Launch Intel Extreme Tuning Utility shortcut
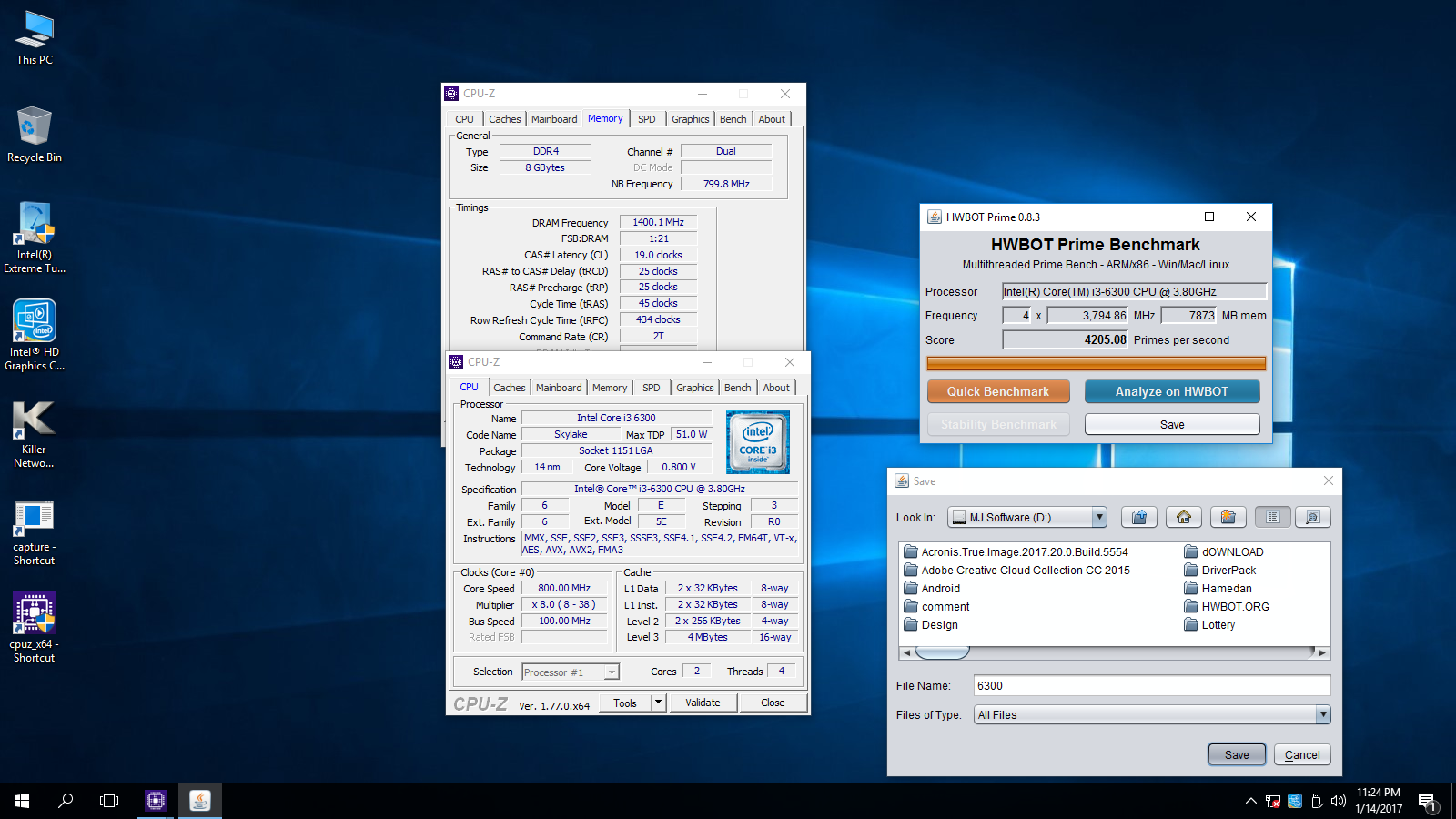1456x819 pixels. 35,238
